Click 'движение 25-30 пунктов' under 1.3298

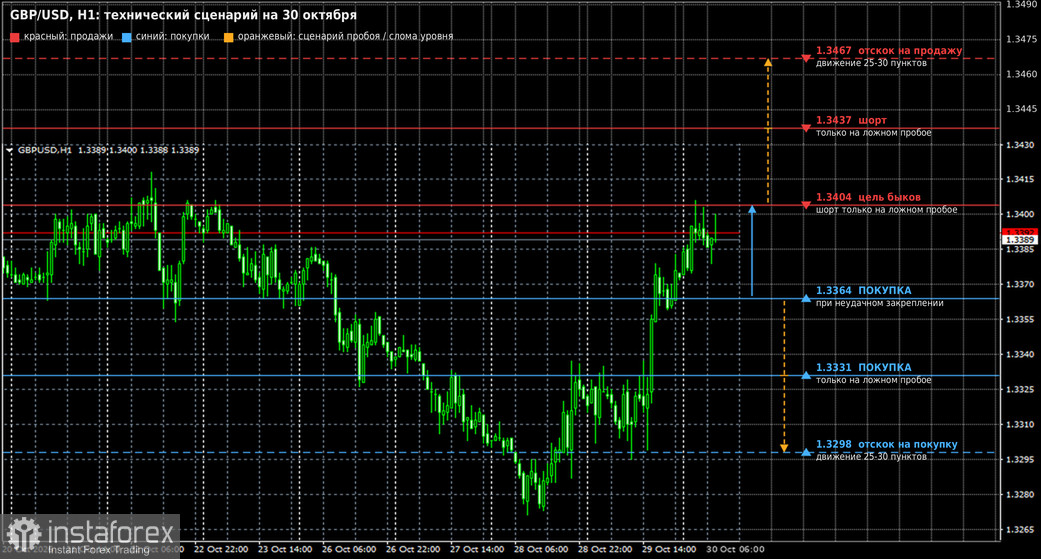pyautogui.click(x=871, y=457)
